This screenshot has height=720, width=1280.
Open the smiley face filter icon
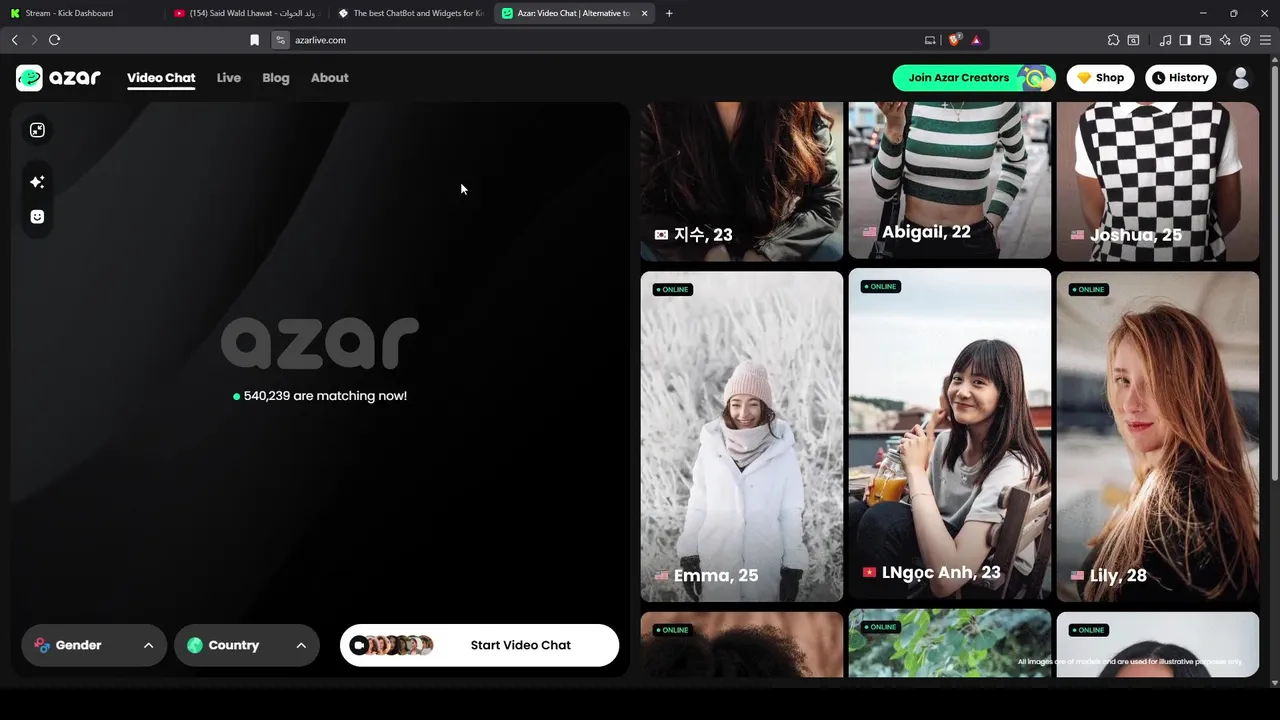coord(37,217)
